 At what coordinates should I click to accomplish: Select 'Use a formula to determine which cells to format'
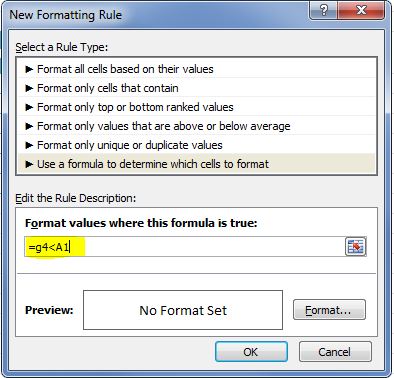coord(197,164)
